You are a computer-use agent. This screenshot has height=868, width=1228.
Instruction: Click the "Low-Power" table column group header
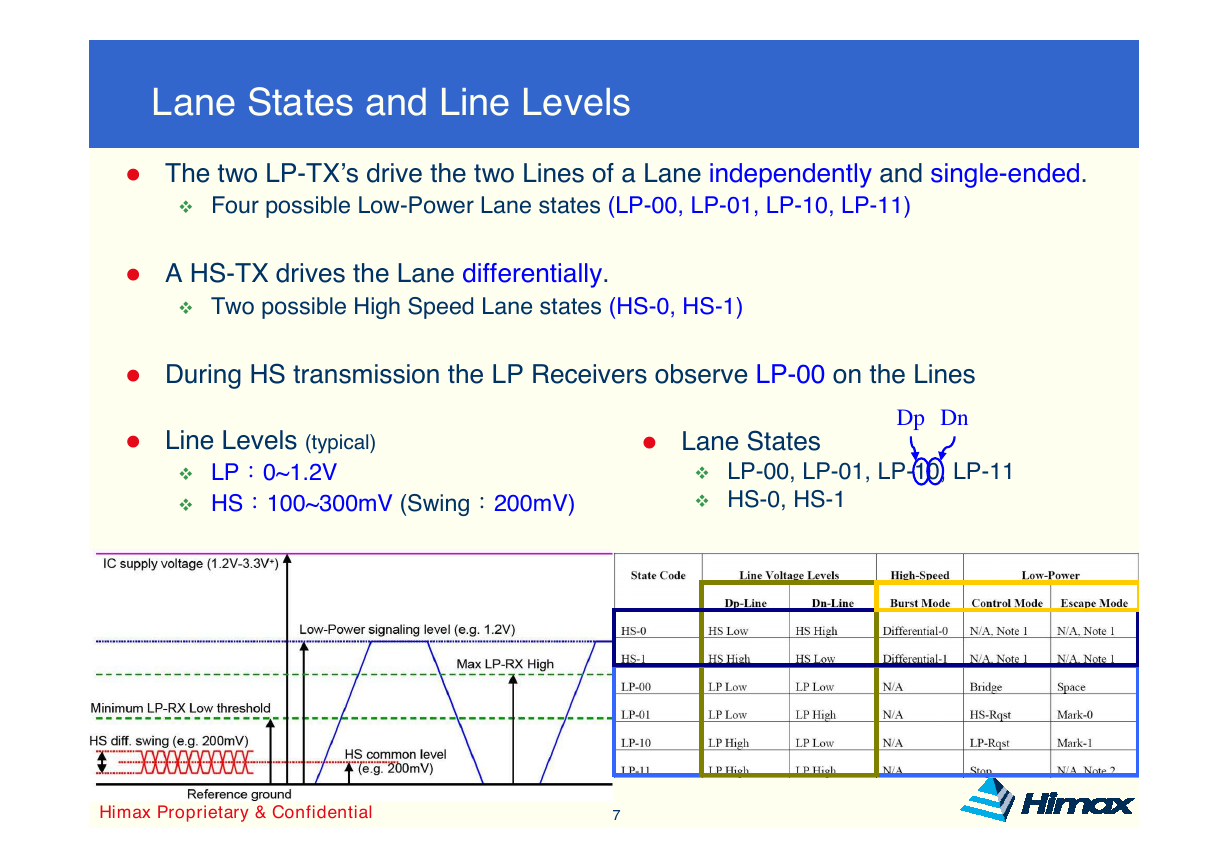pos(1050,575)
